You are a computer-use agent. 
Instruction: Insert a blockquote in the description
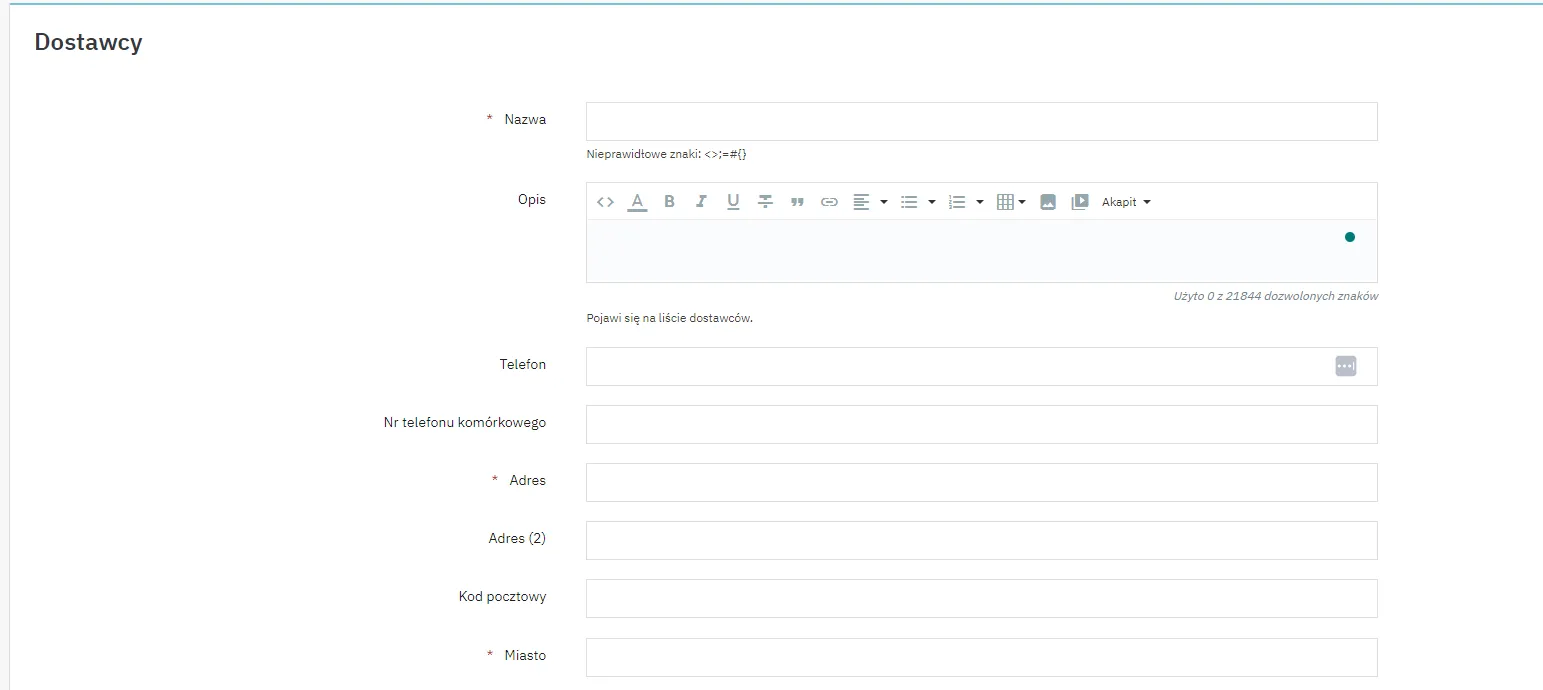(x=797, y=202)
